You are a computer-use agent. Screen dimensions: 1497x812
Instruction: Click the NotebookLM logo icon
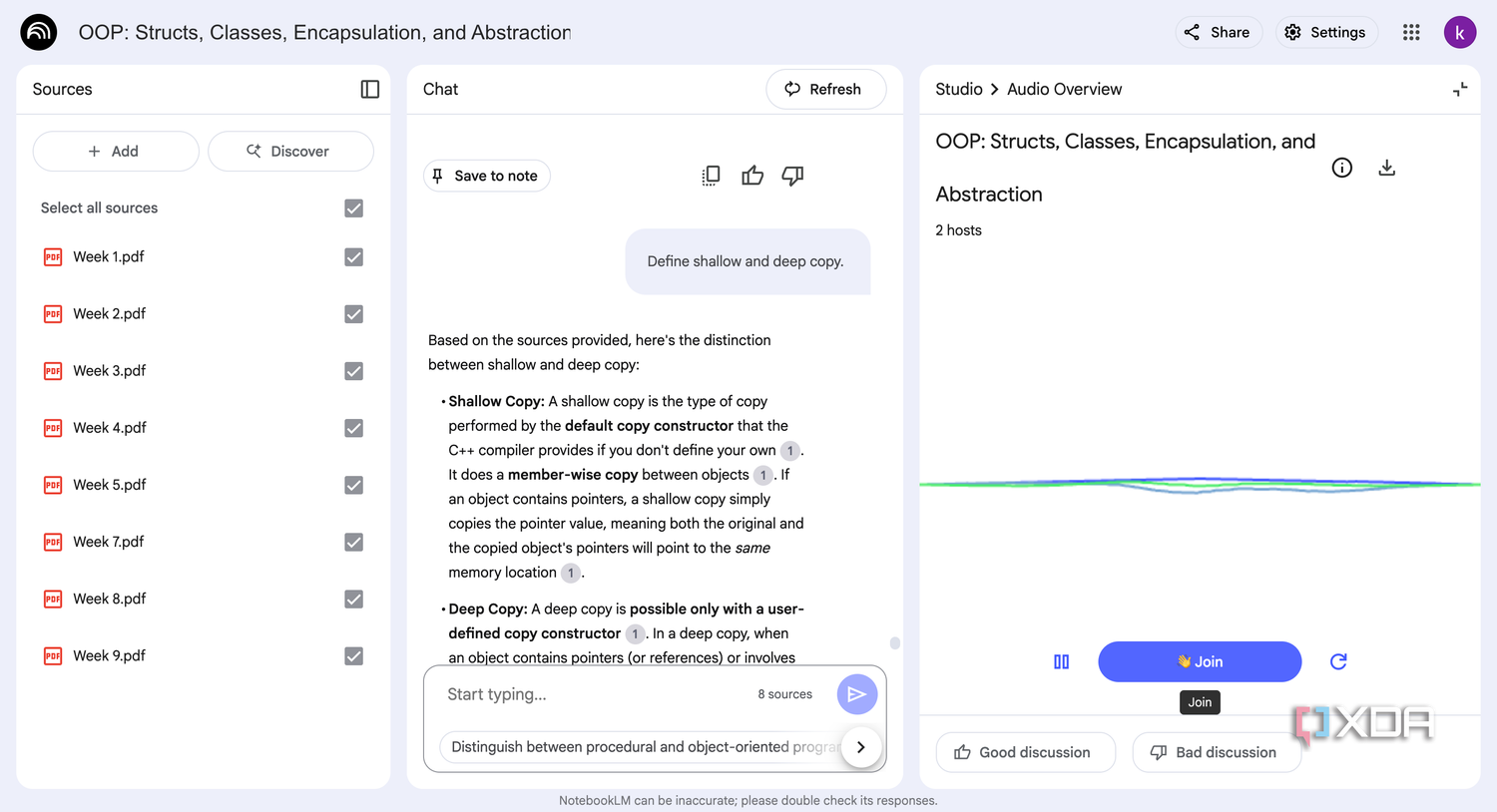[39, 32]
